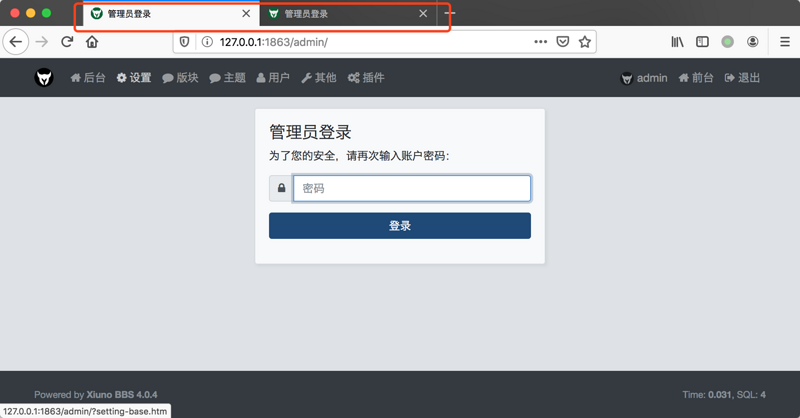The height and width of the screenshot is (418, 800).
Task: Close the second 管理员登录 tab
Action: pos(423,14)
